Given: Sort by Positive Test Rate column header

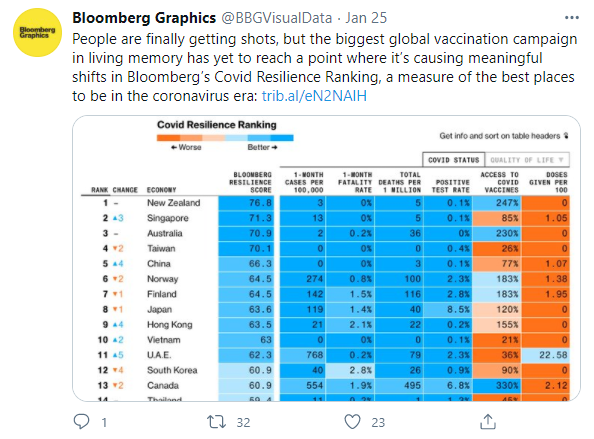Looking at the screenshot, I should click(451, 186).
